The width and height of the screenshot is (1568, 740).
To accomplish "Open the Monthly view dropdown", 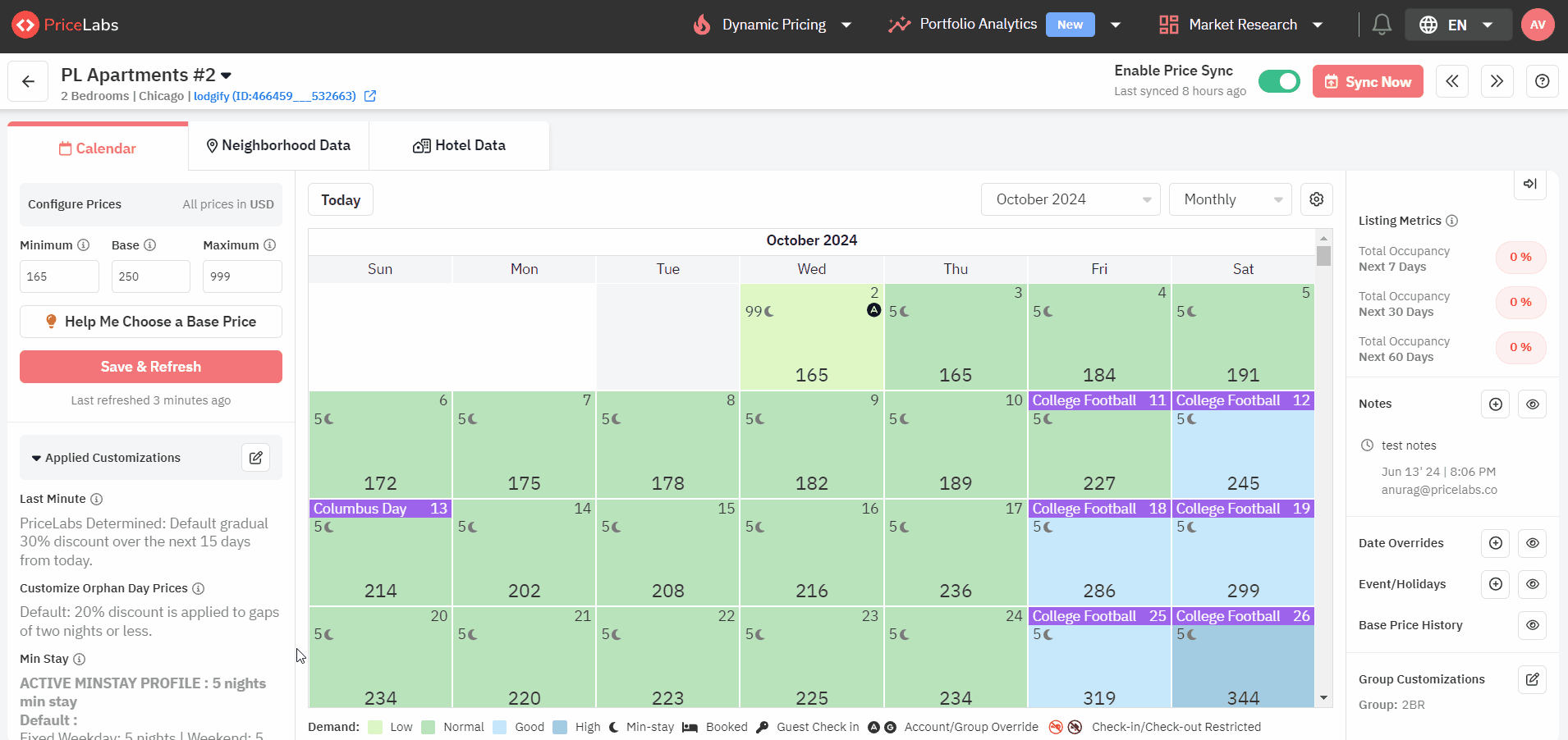I will pyautogui.click(x=1231, y=199).
